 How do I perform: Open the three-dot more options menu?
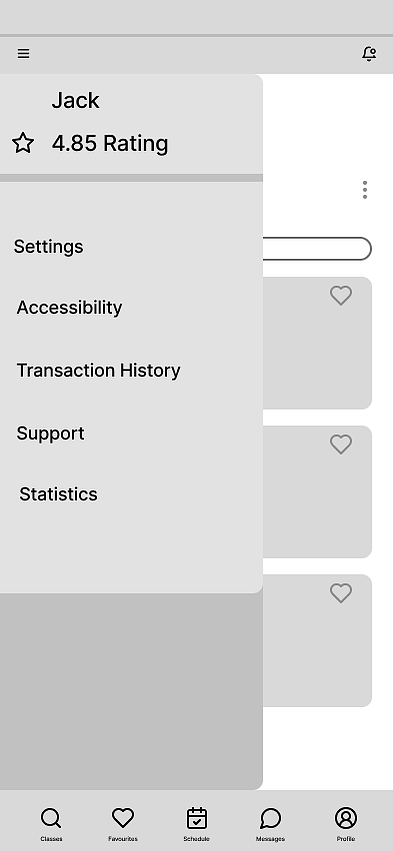coord(365,190)
